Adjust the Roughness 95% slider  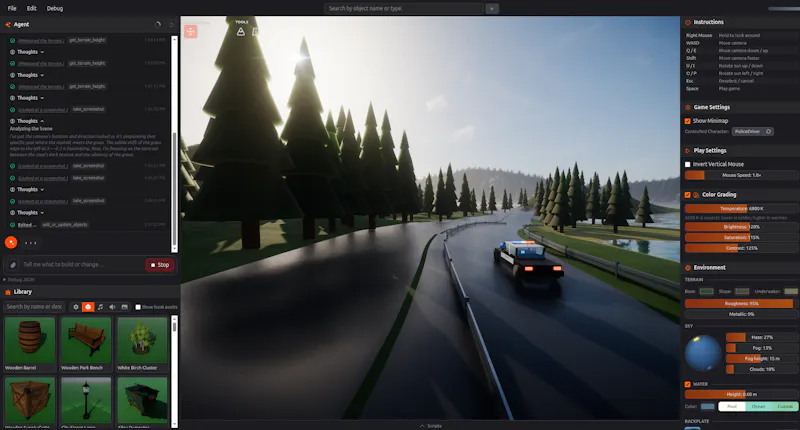[741, 303]
